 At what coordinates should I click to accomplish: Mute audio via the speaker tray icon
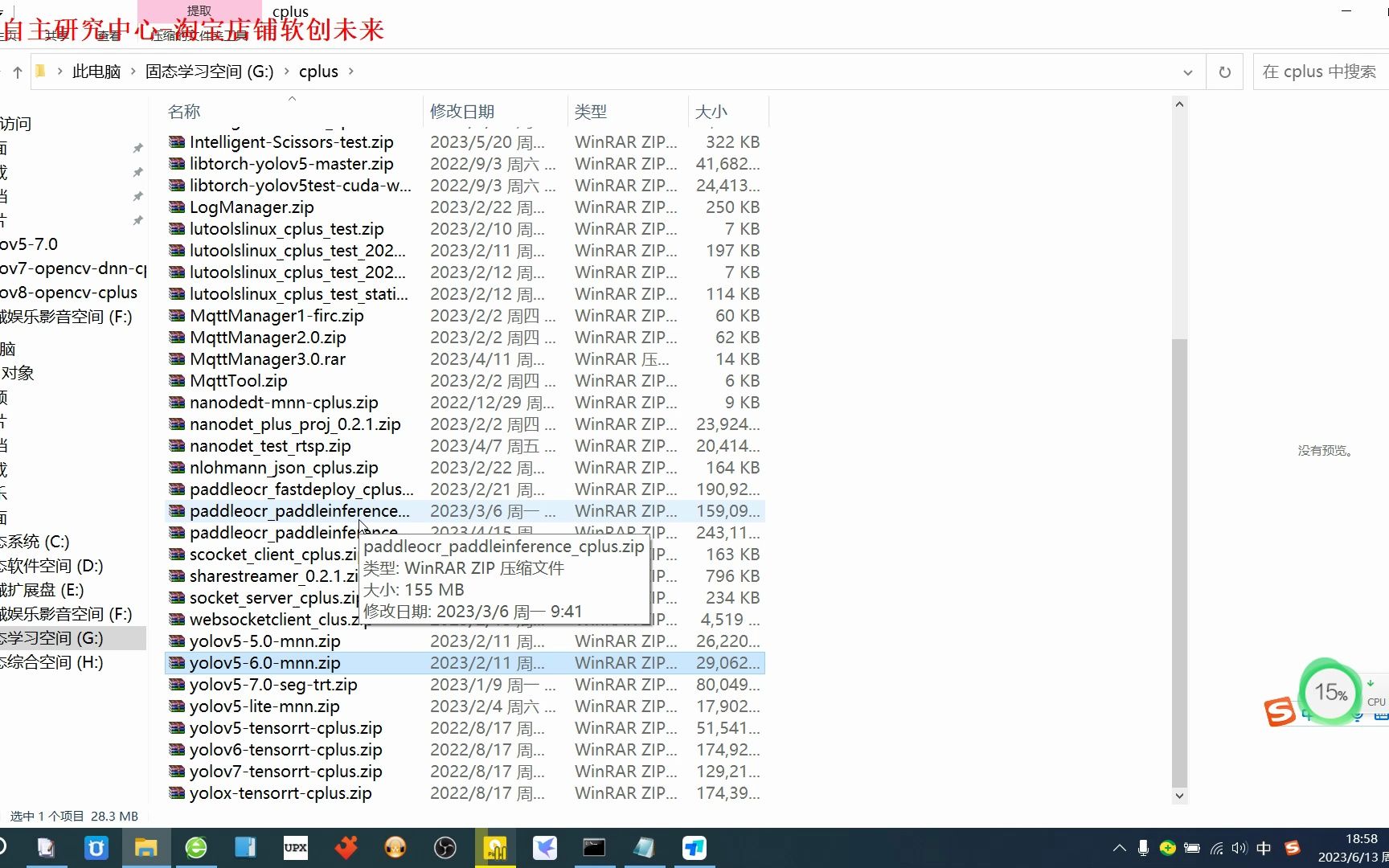click(x=1239, y=848)
